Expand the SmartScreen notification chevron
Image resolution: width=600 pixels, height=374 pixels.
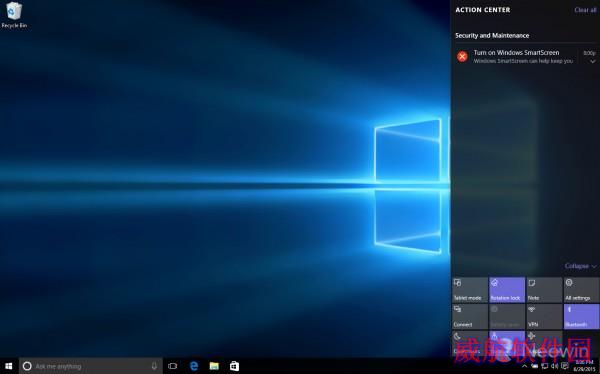593,61
